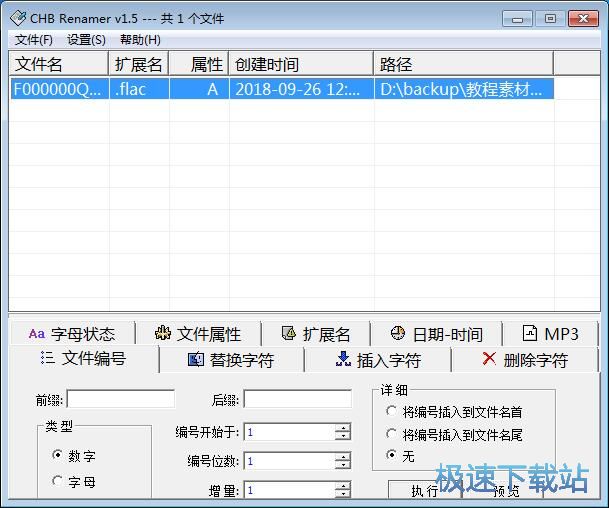Sort by the 路径 column header

pyautogui.click(x=463, y=64)
